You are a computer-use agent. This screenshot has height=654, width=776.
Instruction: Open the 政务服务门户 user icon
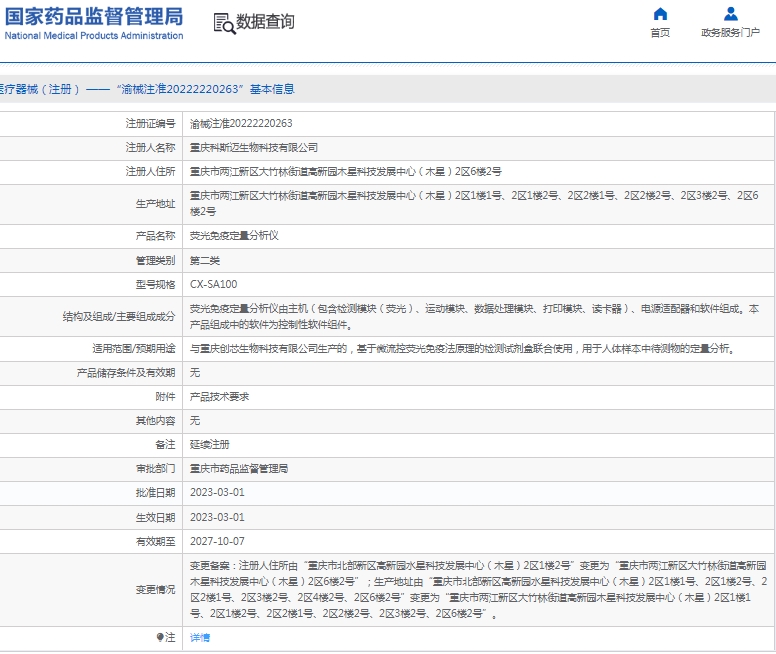pyautogui.click(x=730, y=14)
